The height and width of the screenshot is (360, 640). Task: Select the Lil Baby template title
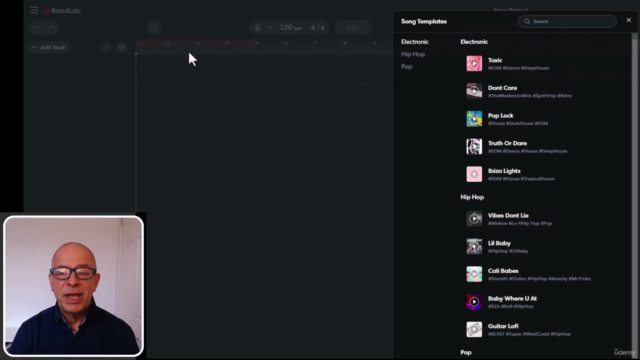coord(499,243)
